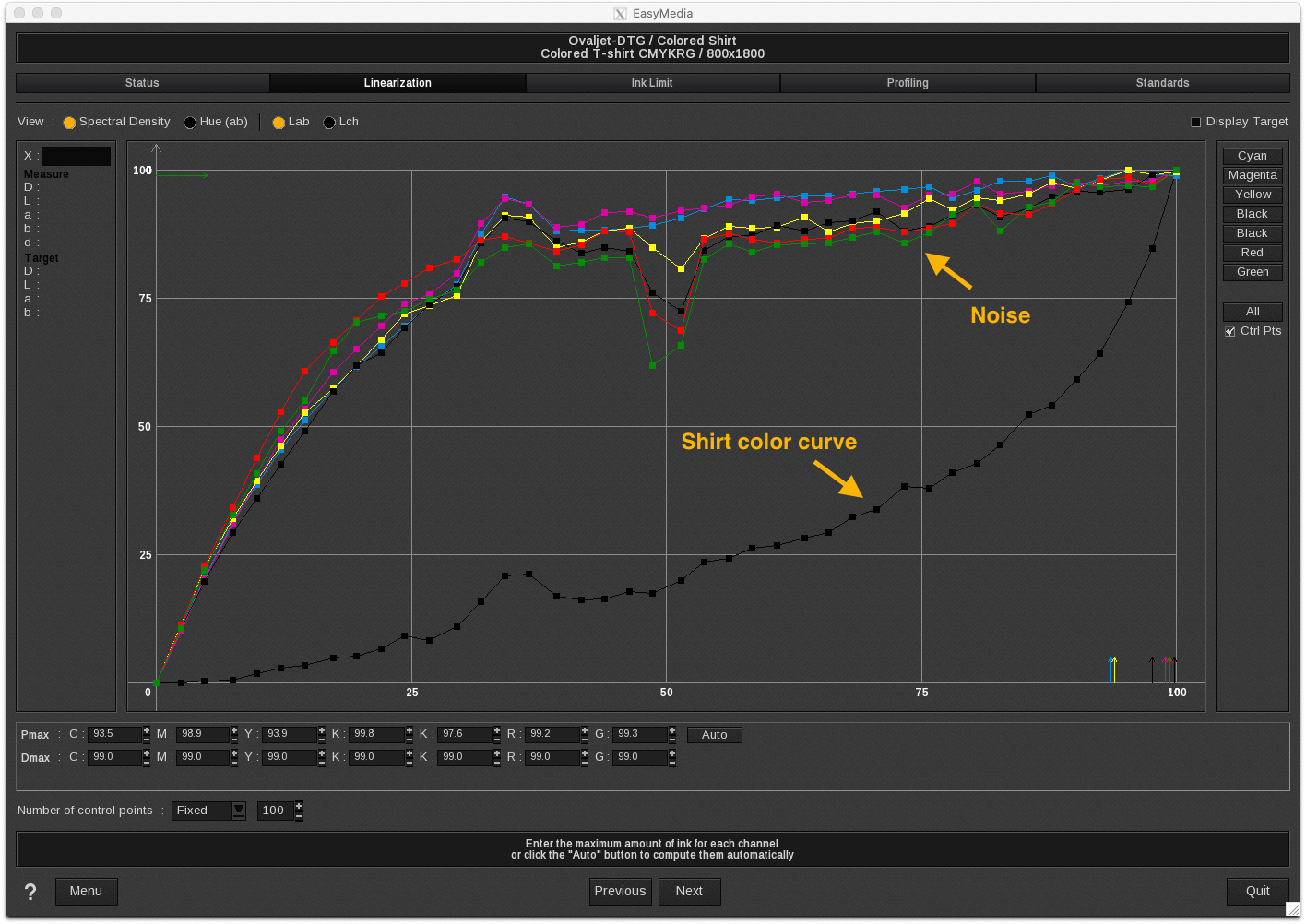
Task: Show only the Magenta channel curve
Action: pyautogui.click(x=1252, y=175)
